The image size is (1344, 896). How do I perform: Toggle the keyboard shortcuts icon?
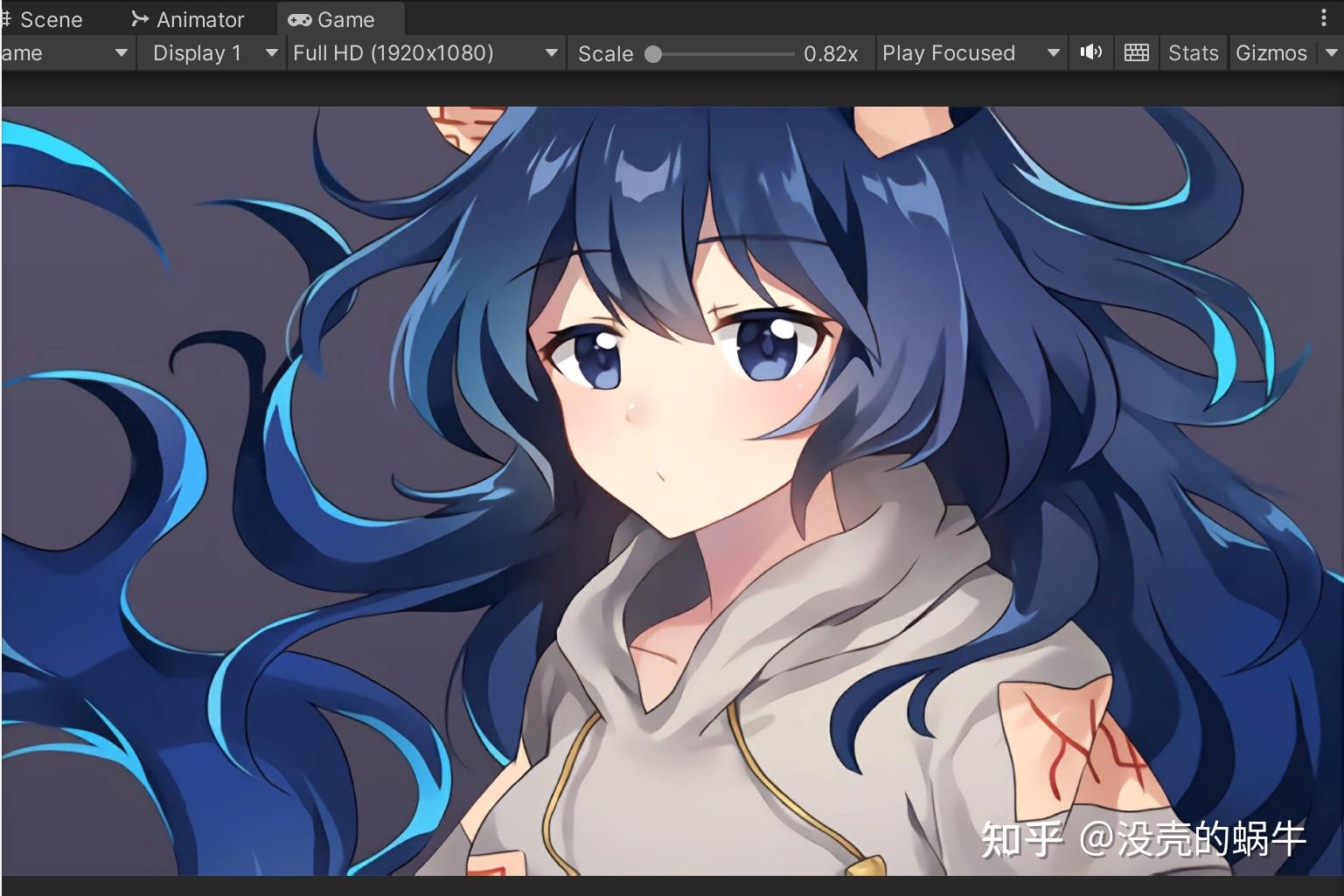click(x=1136, y=53)
